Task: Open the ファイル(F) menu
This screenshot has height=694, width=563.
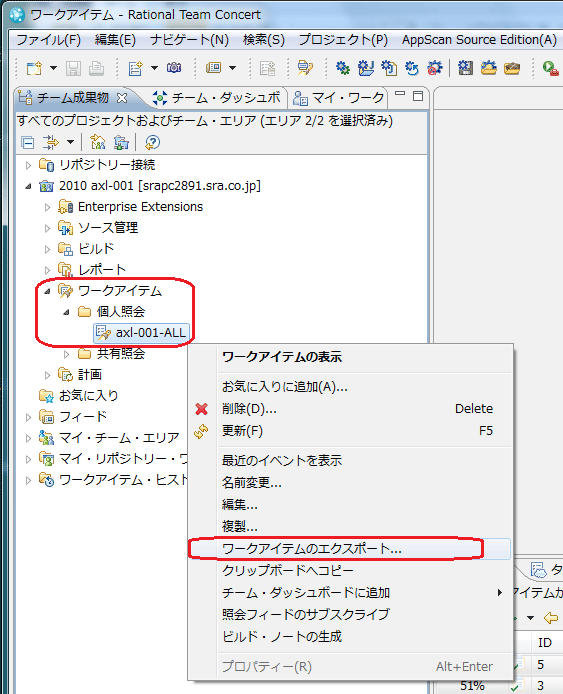Action: click(x=48, y=40)
